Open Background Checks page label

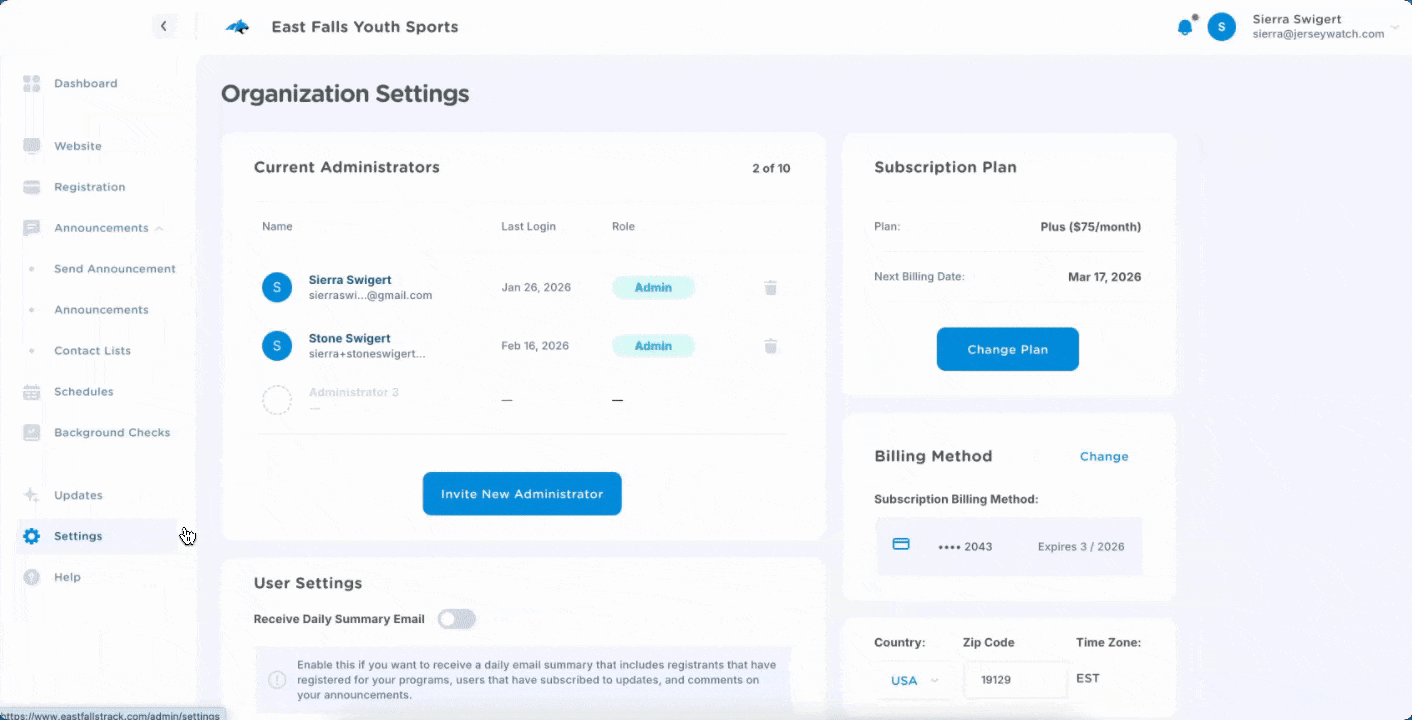coord(112,433)
